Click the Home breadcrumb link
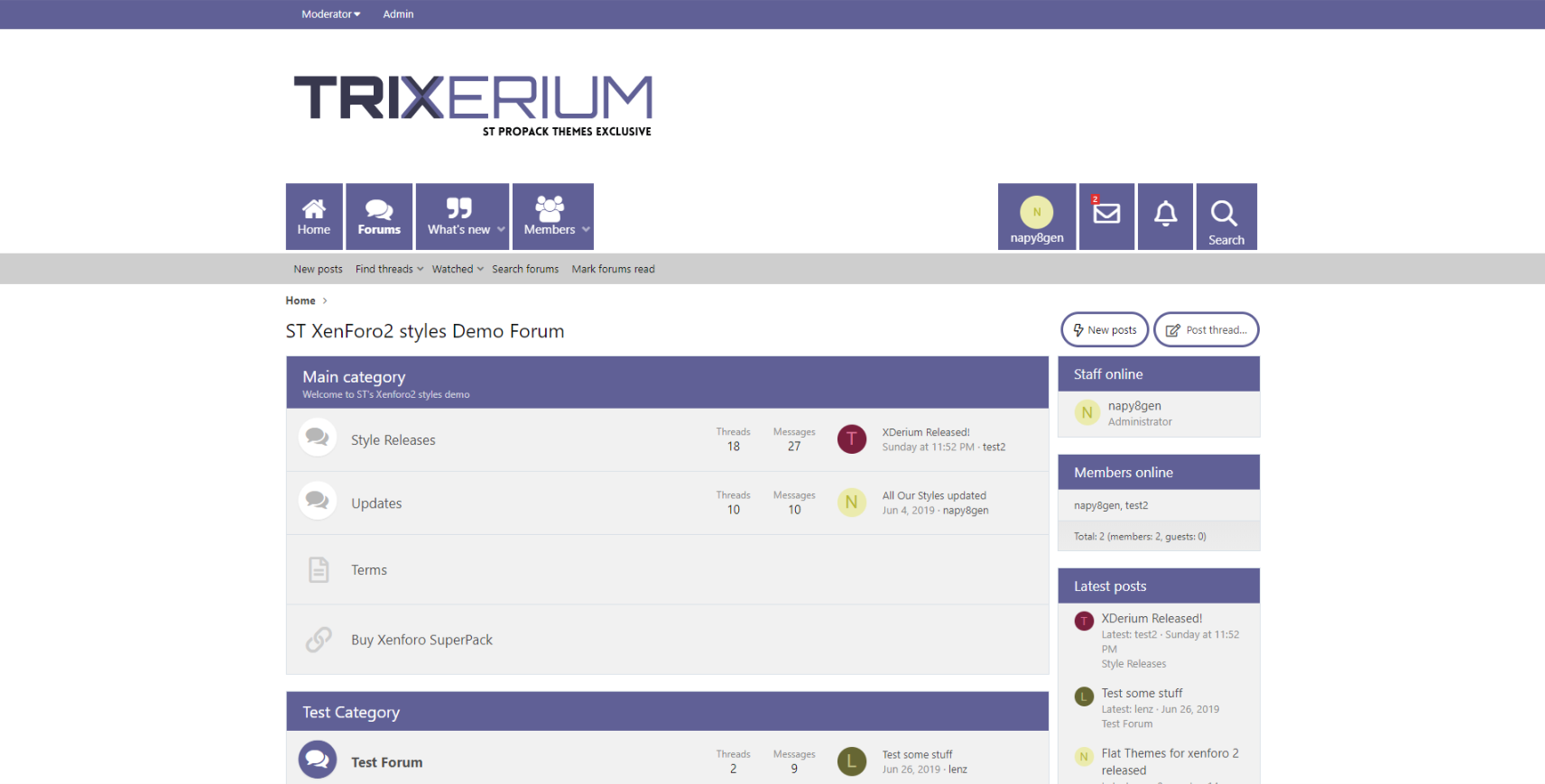The height and width of the screenshot is (784, 1545). tap(301, 300)
